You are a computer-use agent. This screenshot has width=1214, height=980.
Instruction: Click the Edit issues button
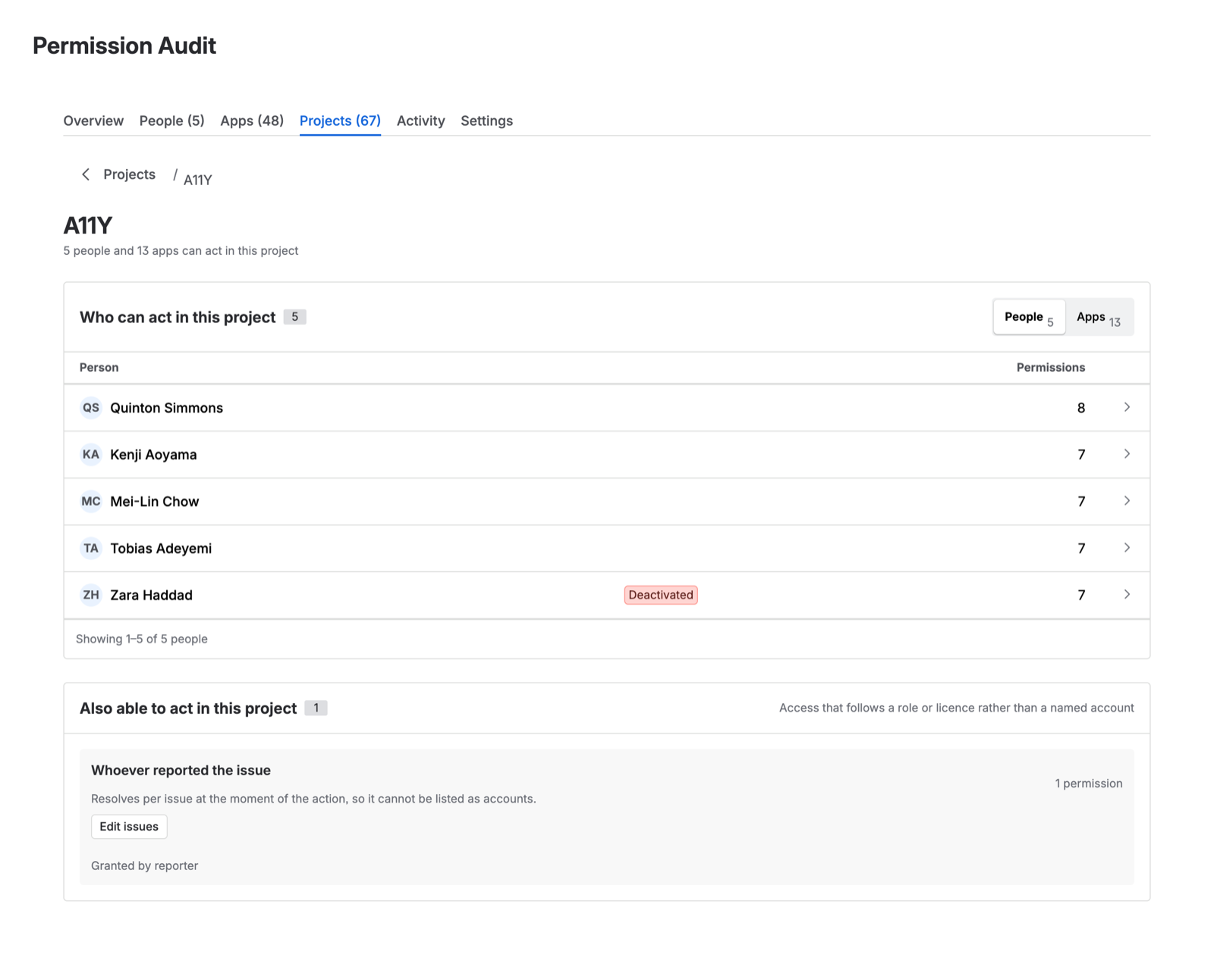click(129, 827)
